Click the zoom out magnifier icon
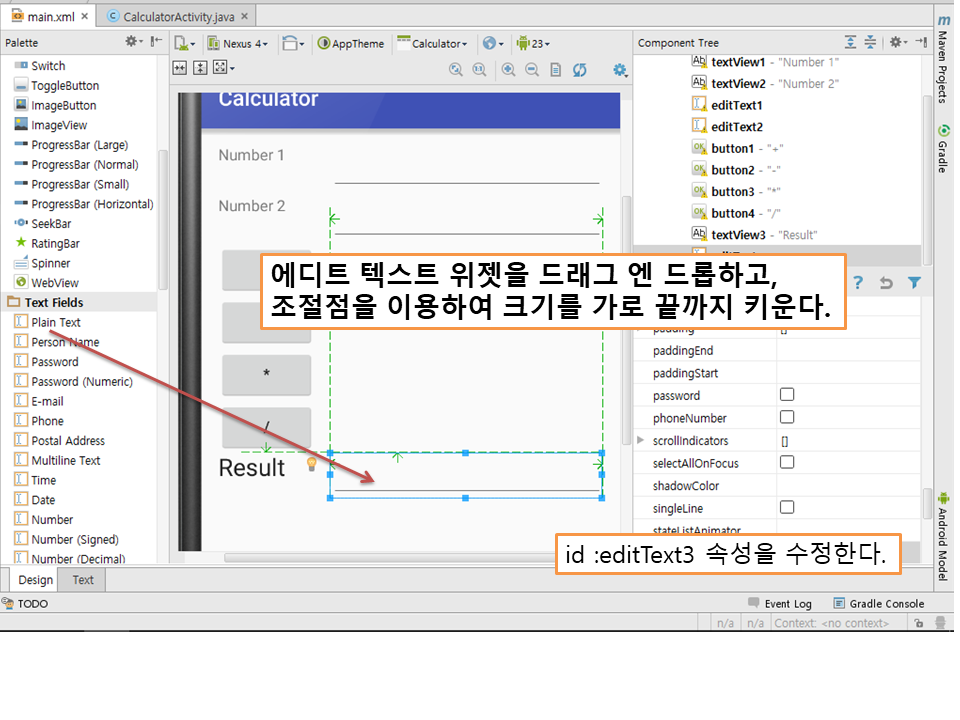960x720 pixels. pyautogui.click(x=531, y=69)
